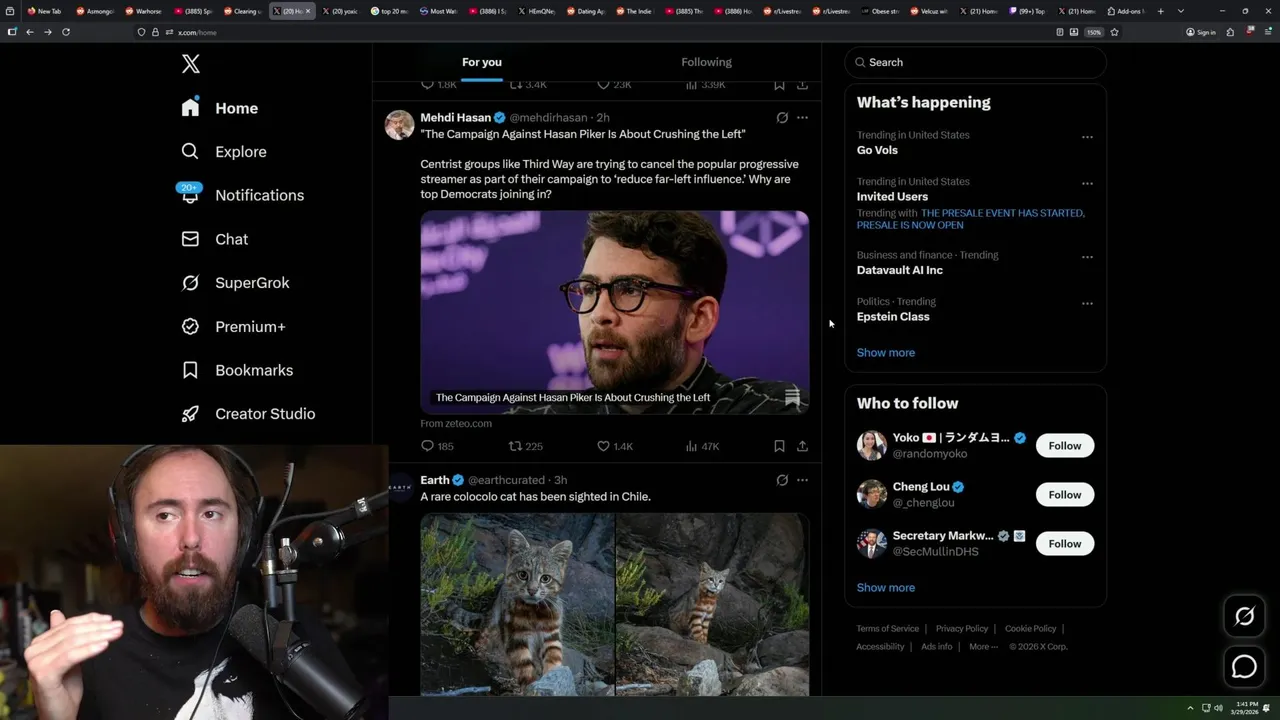Screen dimensions: 1280x720
Task: Click the X logo in sidebar
Action: (191, 64)
